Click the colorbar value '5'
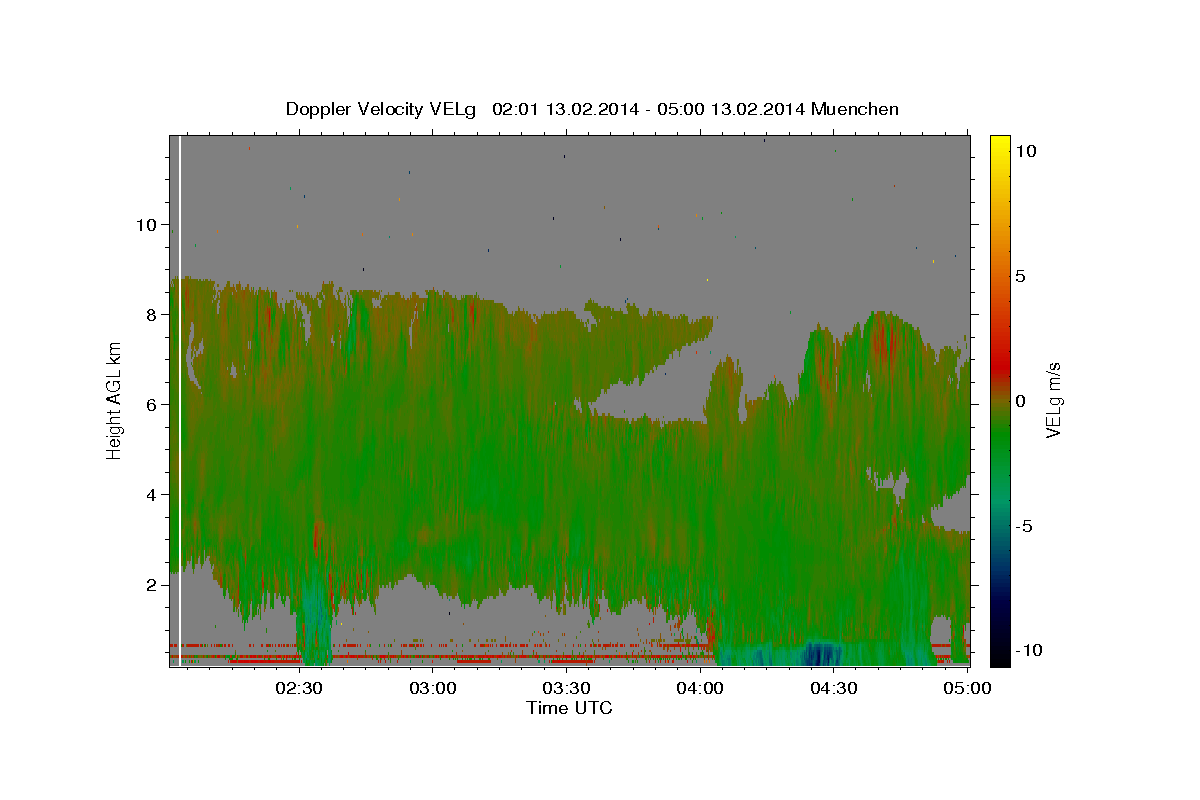The image size is (1200, 800). [x=1021, y=276]
